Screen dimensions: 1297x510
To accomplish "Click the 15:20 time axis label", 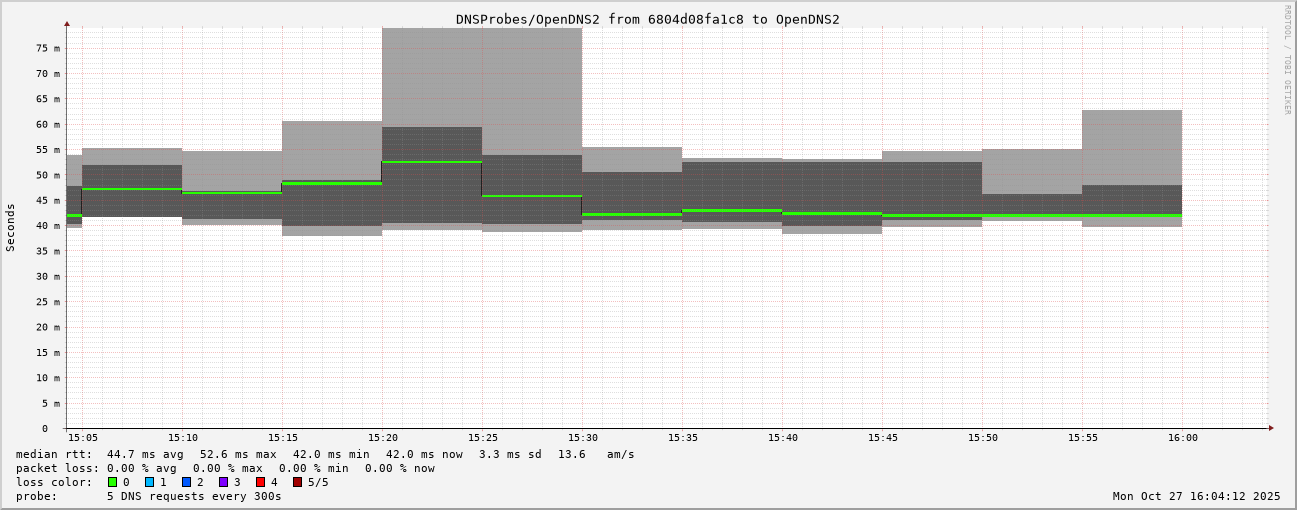I will 382,438.
